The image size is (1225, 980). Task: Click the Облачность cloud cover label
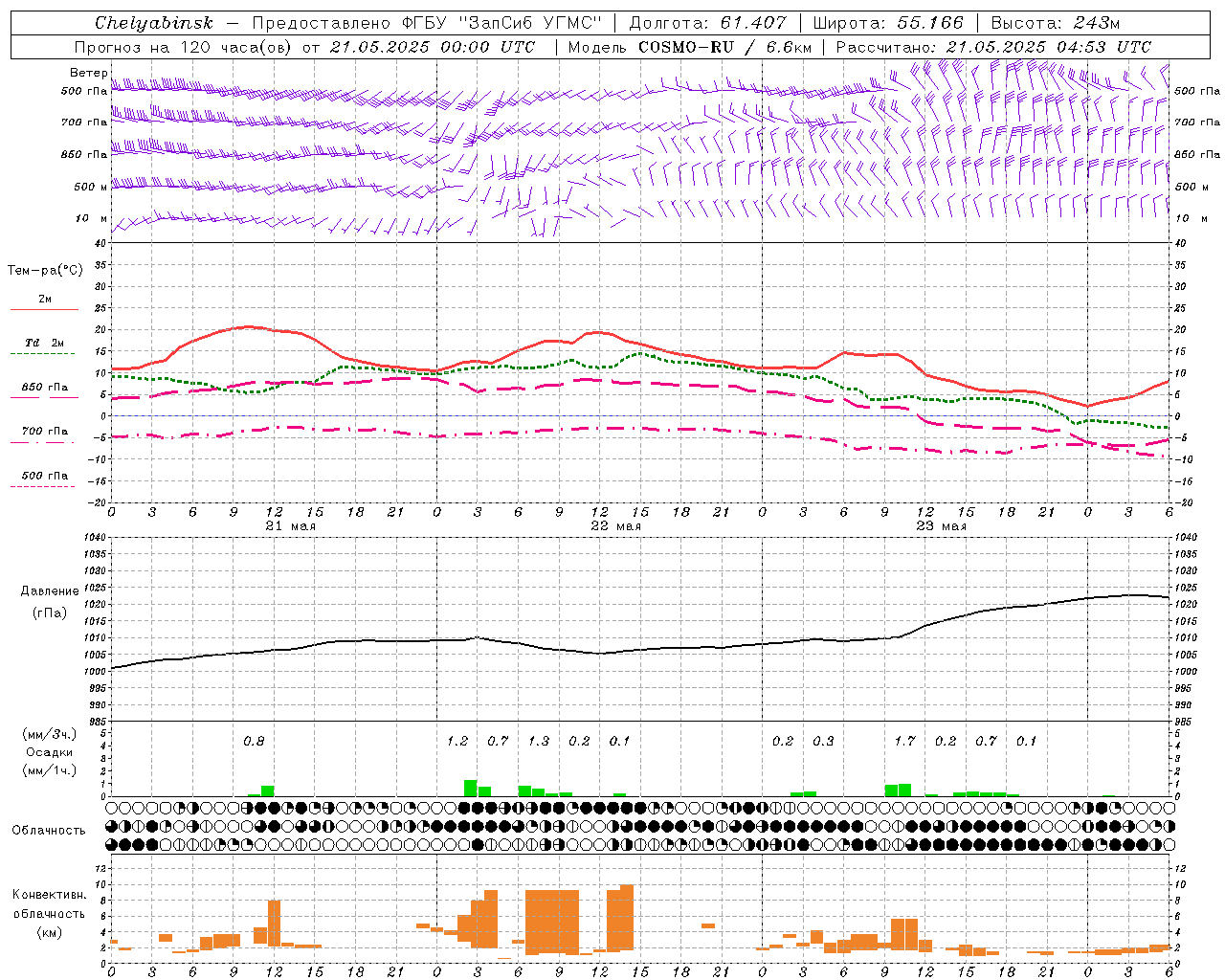click(49, 831)
